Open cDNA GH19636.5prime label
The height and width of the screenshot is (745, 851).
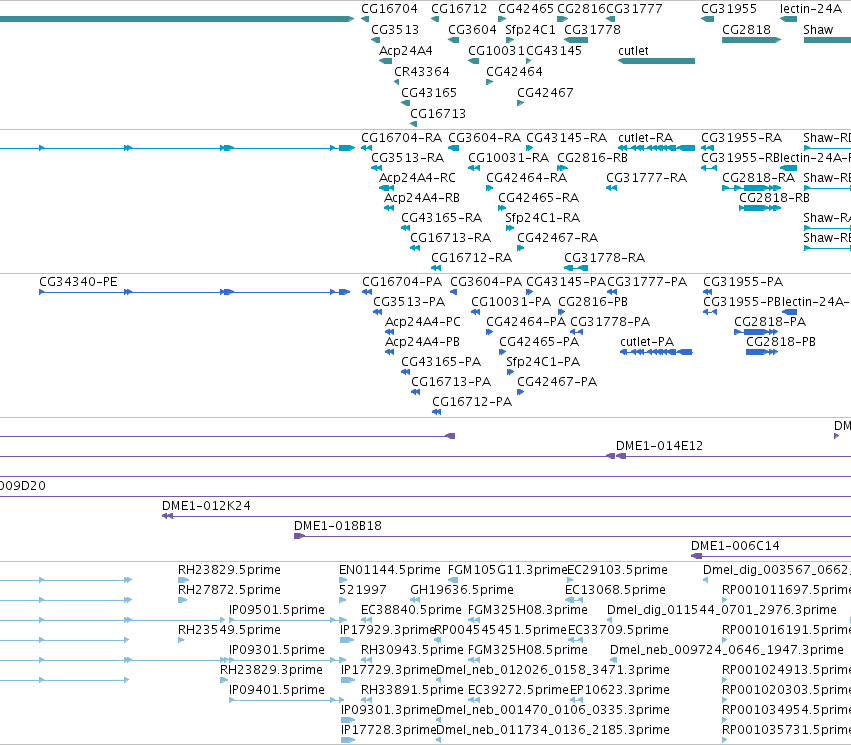pos(462,590)
